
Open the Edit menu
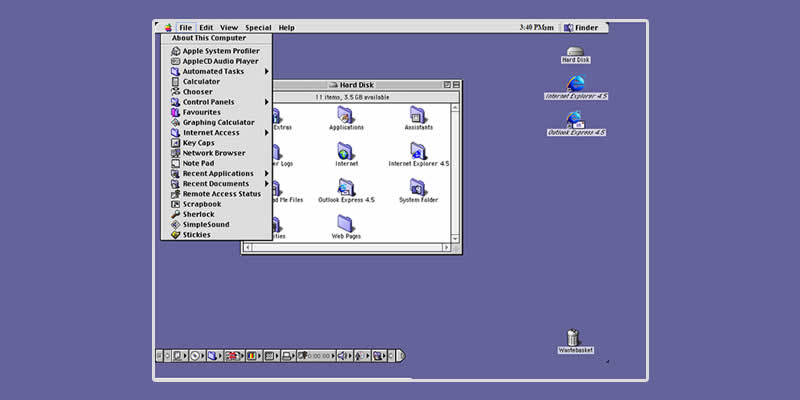206,28
